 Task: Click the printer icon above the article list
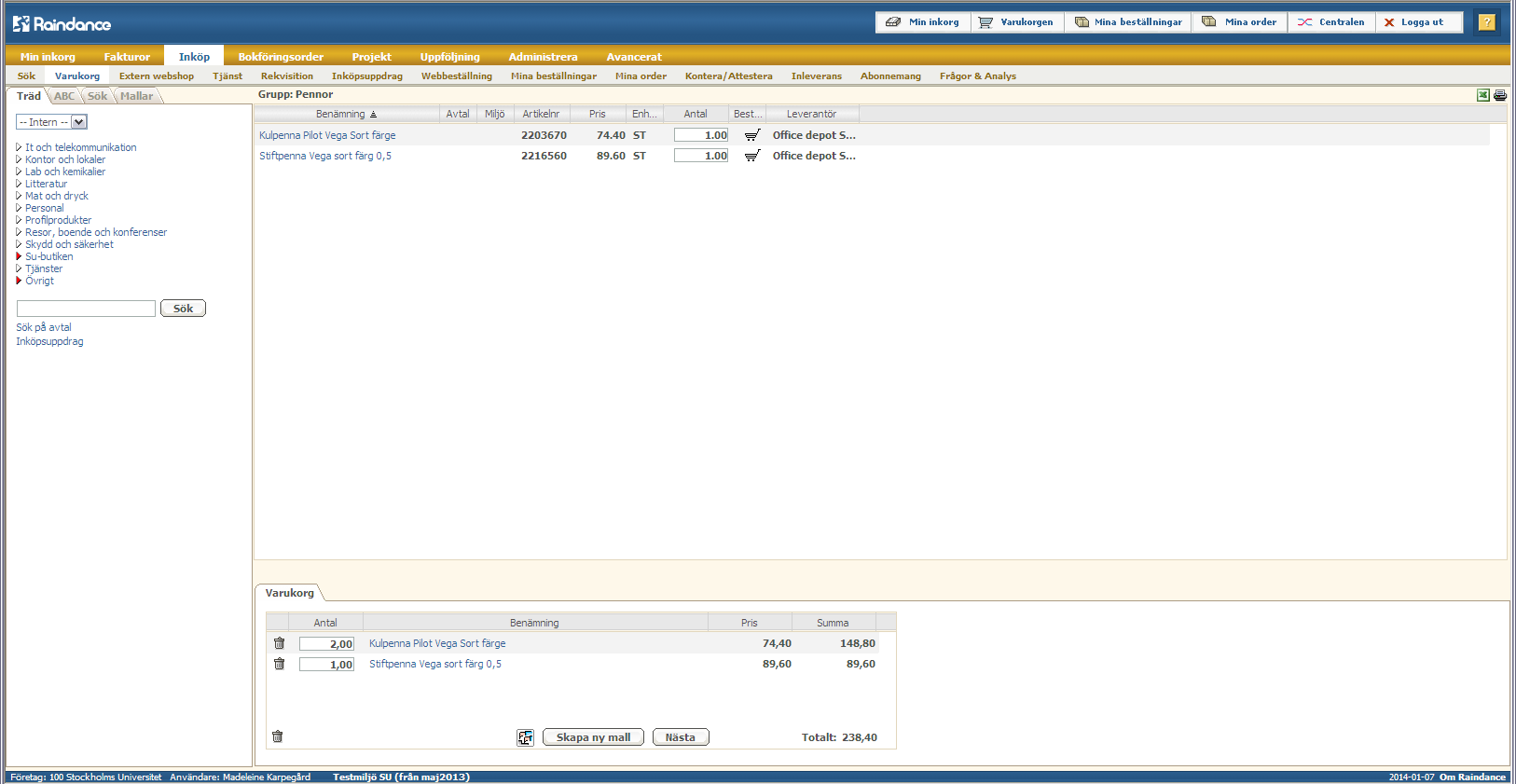(x=1500, y=95)
